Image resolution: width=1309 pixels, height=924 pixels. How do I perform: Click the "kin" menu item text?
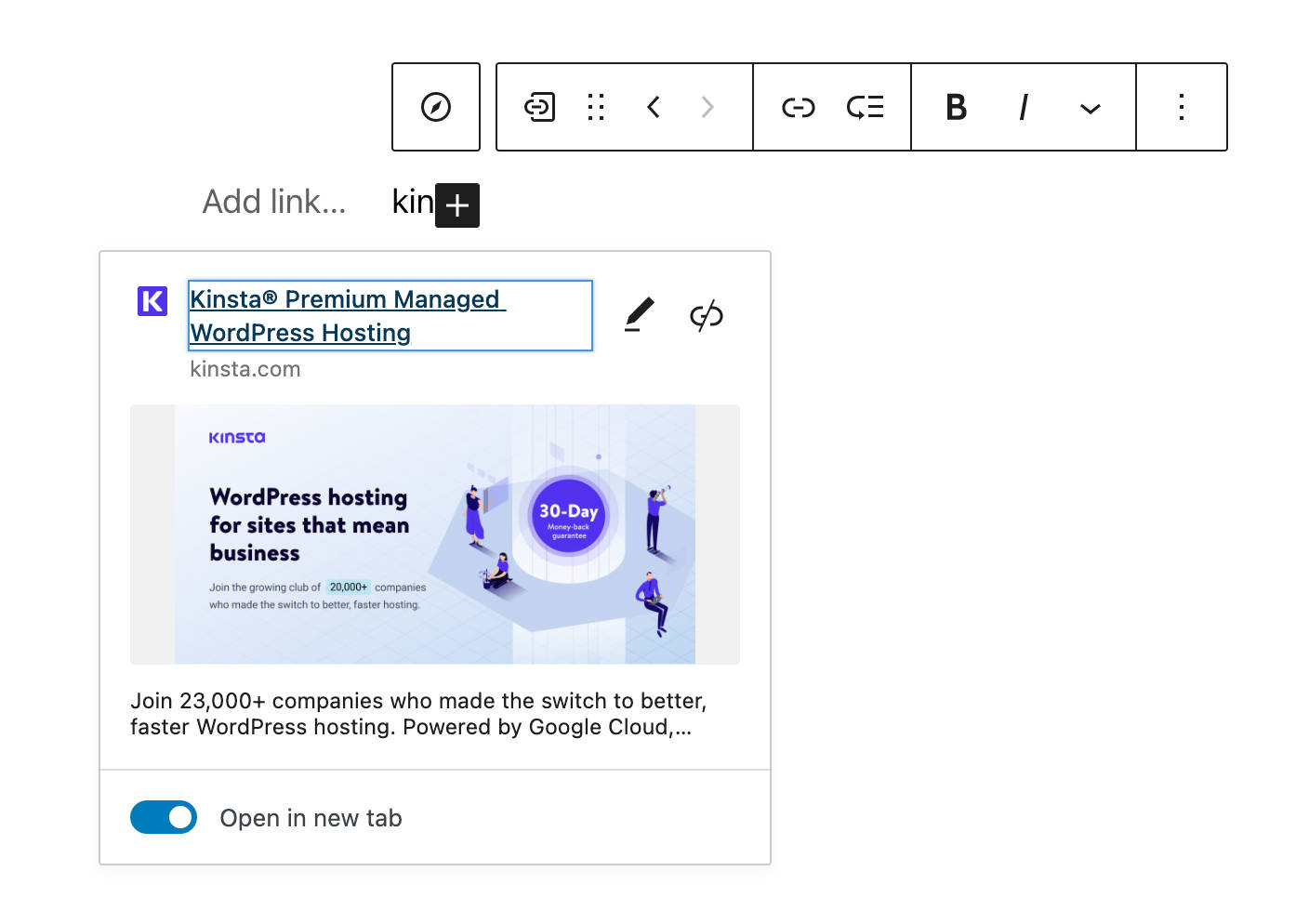pyautogui.click(x=412, y=202)
